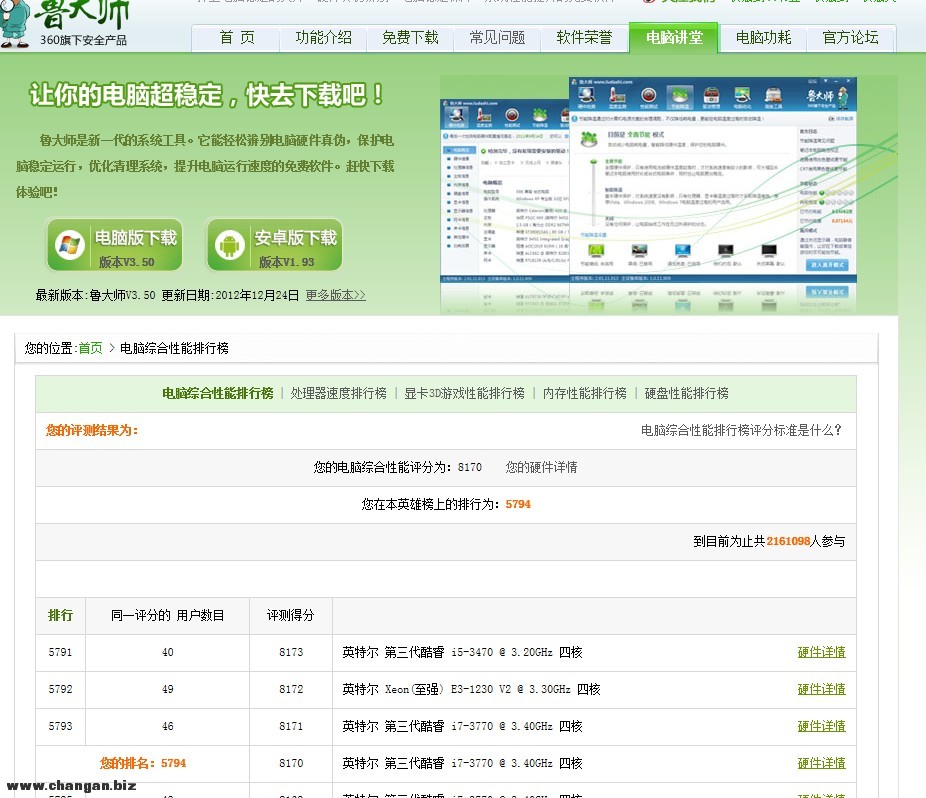View 内存性能排行榜
The height and width of the screenshot is (798, 926).
point(585,393)
